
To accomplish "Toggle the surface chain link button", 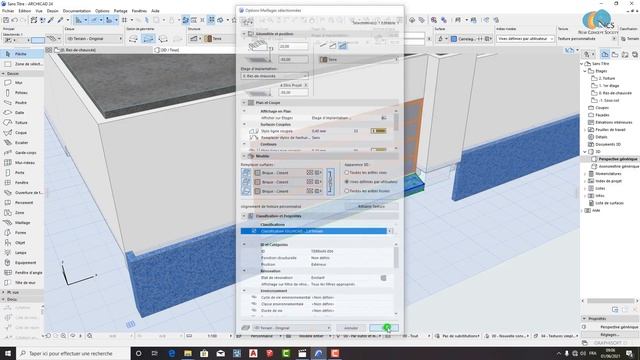I will coord(330,182).
